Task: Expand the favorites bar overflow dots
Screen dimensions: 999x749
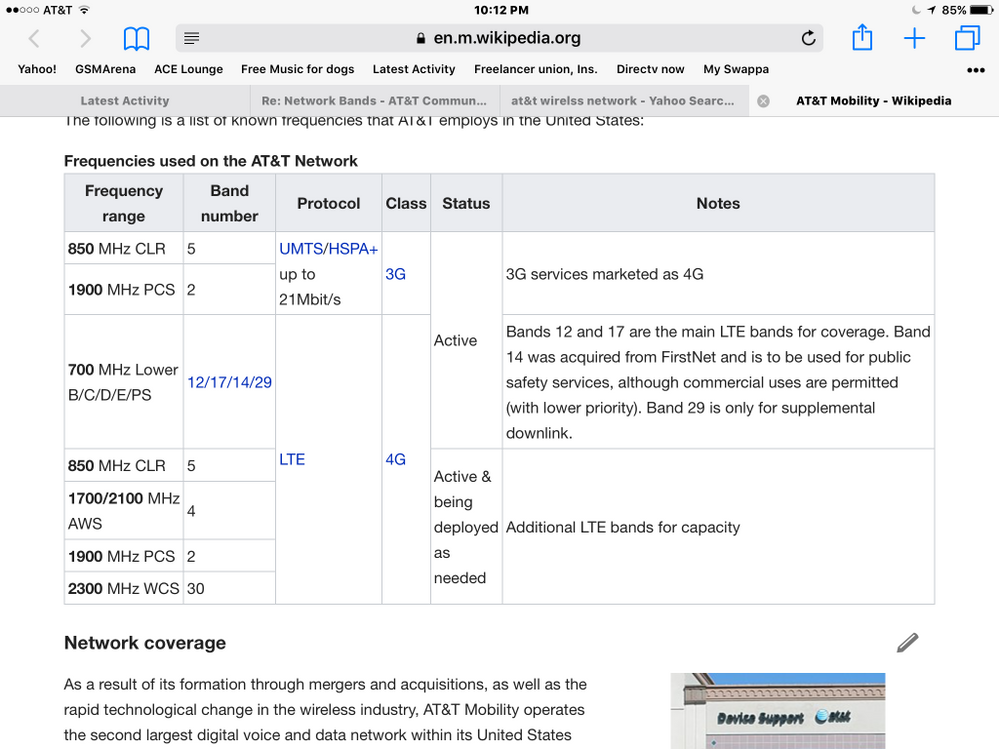Action: (x=976, y=70)
